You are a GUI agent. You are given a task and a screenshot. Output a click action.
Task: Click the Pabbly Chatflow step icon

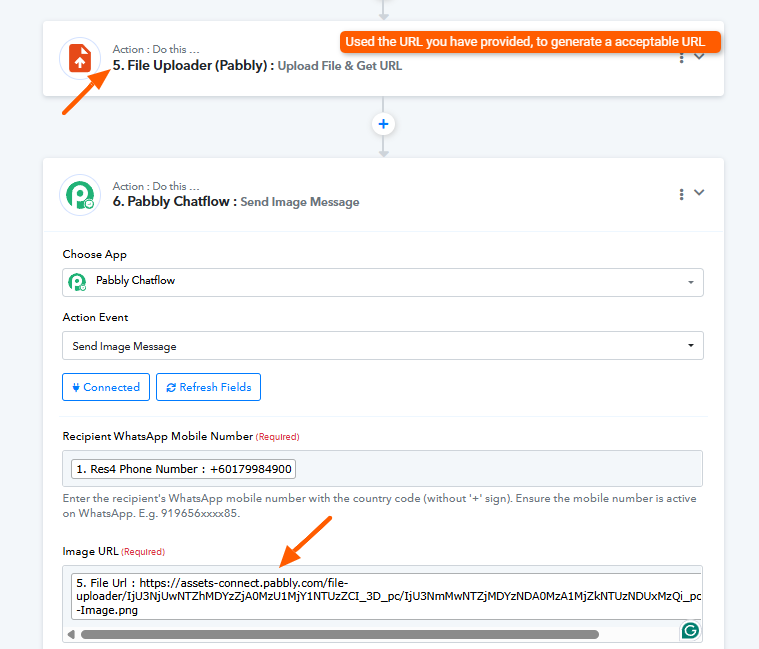coord(79,194)
